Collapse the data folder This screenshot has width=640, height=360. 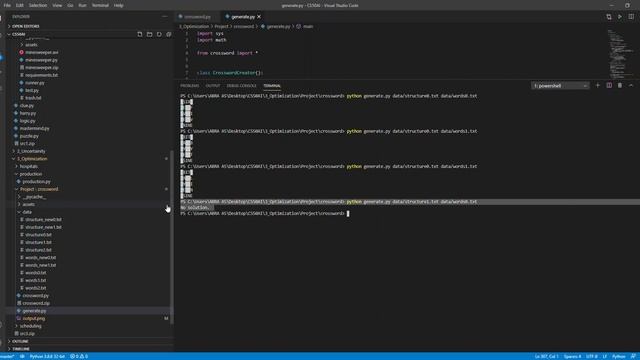pos(27,212)
